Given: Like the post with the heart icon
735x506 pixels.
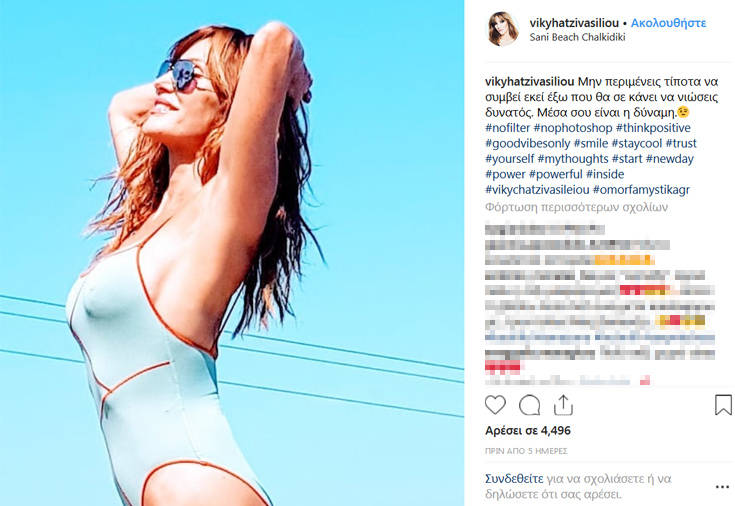Looking at the screenshot, I should [495, 405].
